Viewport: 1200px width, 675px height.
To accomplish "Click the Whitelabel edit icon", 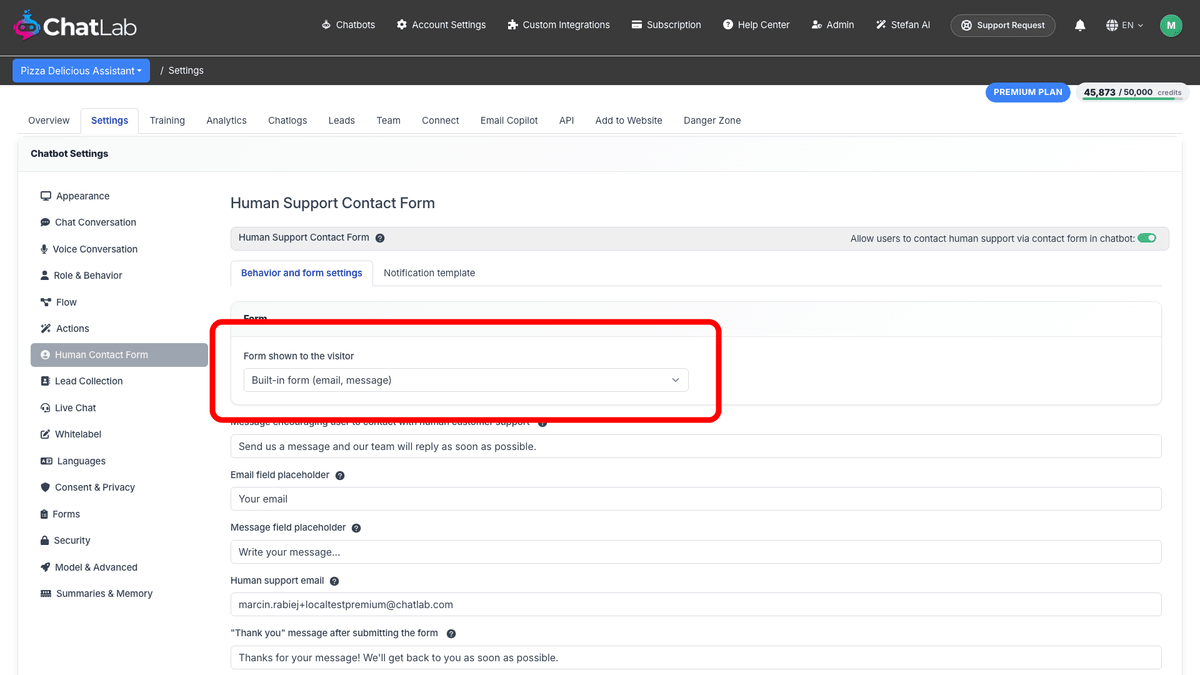I will [45, 434].
